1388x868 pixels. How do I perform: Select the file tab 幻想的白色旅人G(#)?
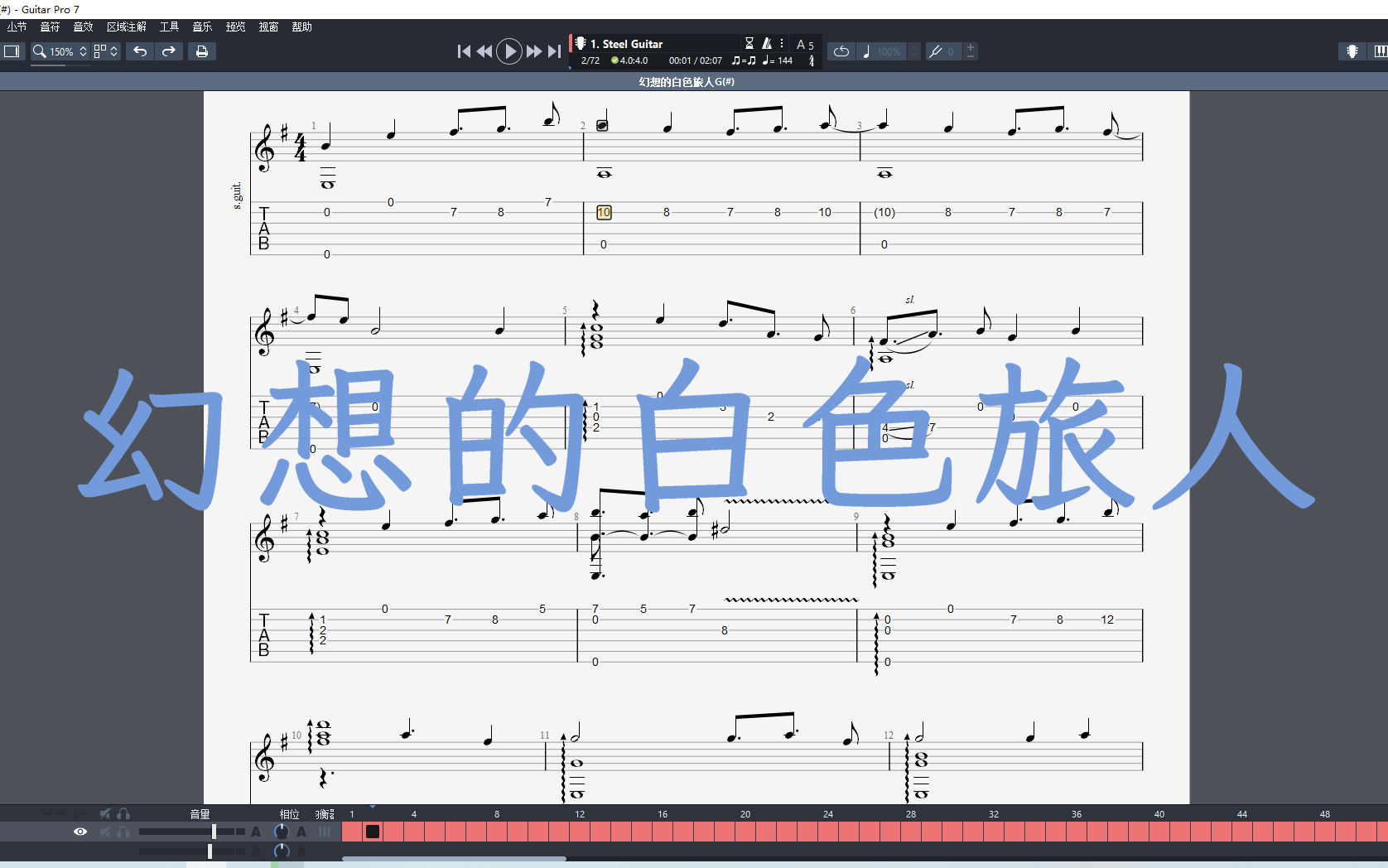(x=687, y=82)
